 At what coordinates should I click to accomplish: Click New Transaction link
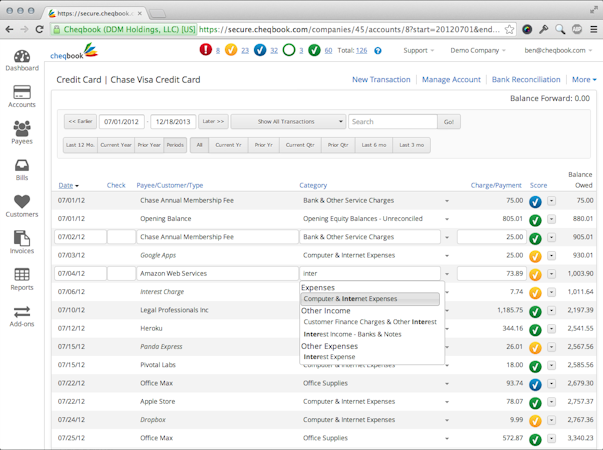(x=381, y=80)
